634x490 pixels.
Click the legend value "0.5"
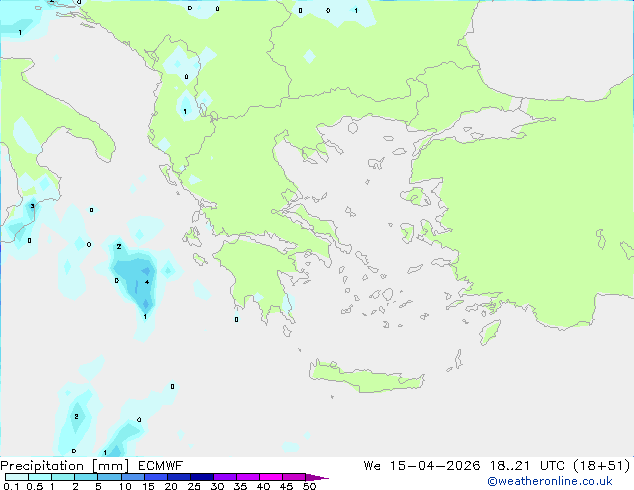coord(35,486)
